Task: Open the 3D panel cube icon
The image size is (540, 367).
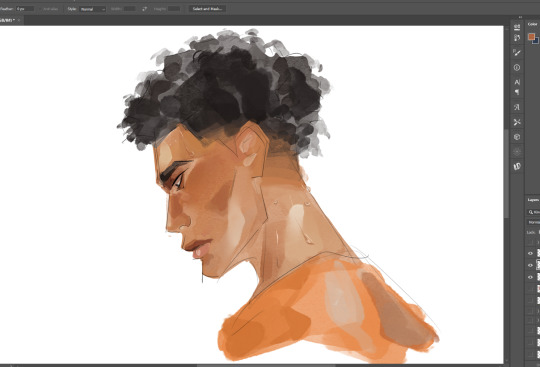Action: pyautogui.click(x=517, y=137)
